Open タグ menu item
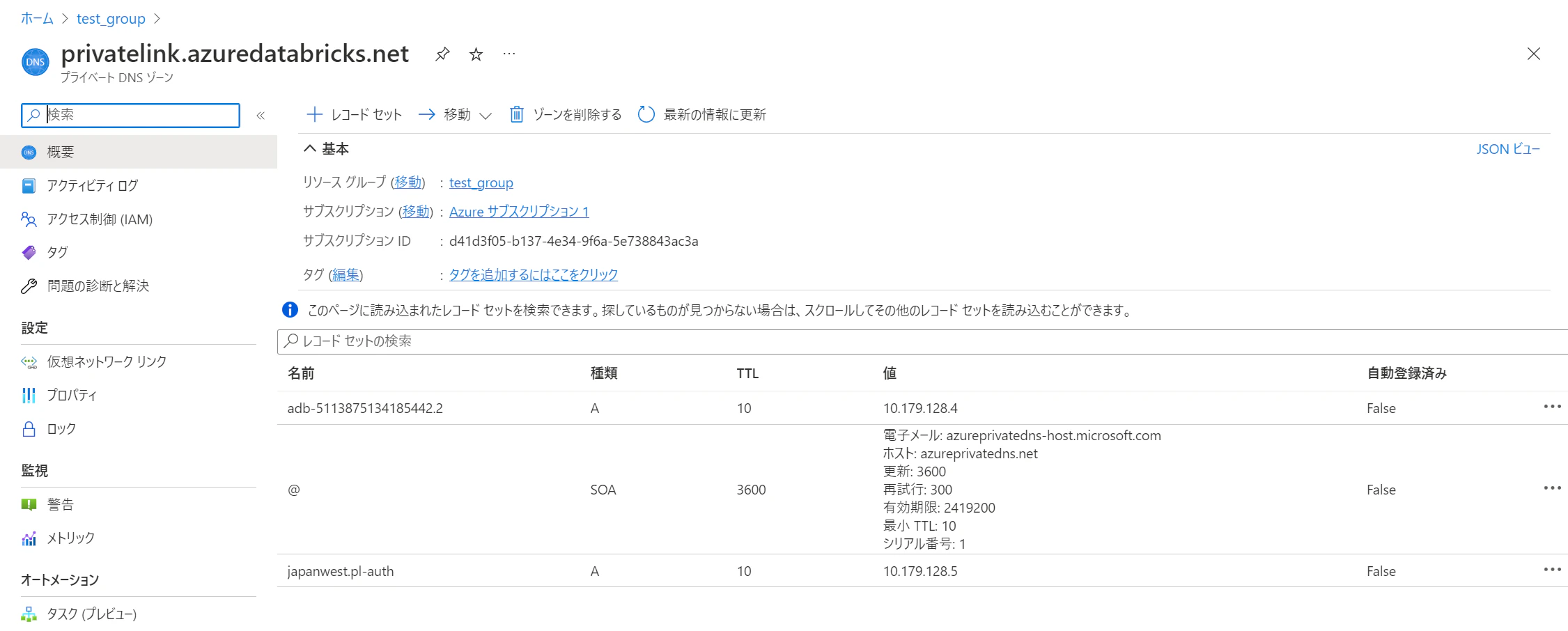1568x631 pixels. point(139,252)
